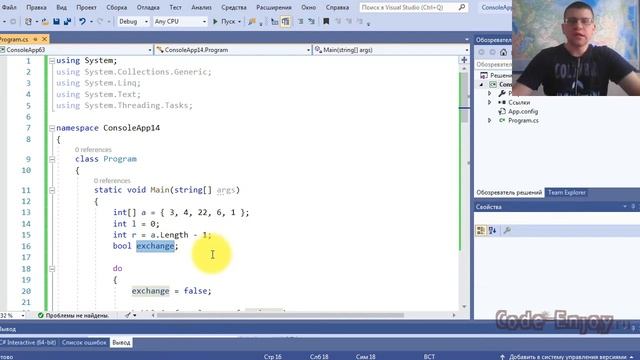
Task: Click the 0 references link above Main
Action: 112,180
